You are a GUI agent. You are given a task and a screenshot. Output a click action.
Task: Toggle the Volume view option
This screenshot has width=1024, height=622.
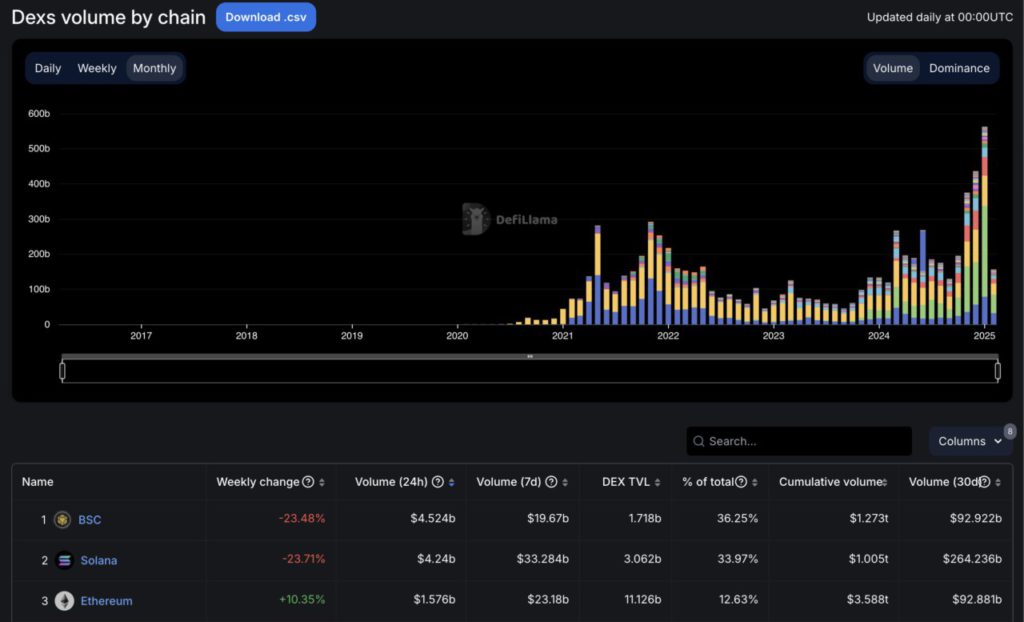(892, 68)
